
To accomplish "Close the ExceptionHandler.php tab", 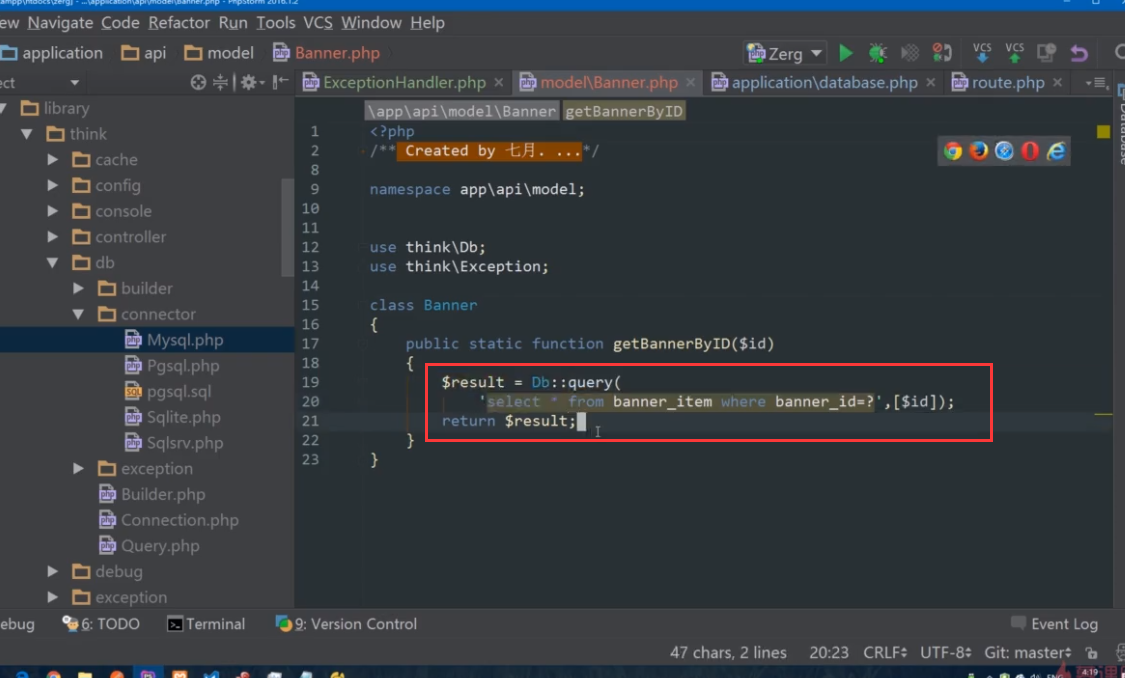I will (499, 83).
